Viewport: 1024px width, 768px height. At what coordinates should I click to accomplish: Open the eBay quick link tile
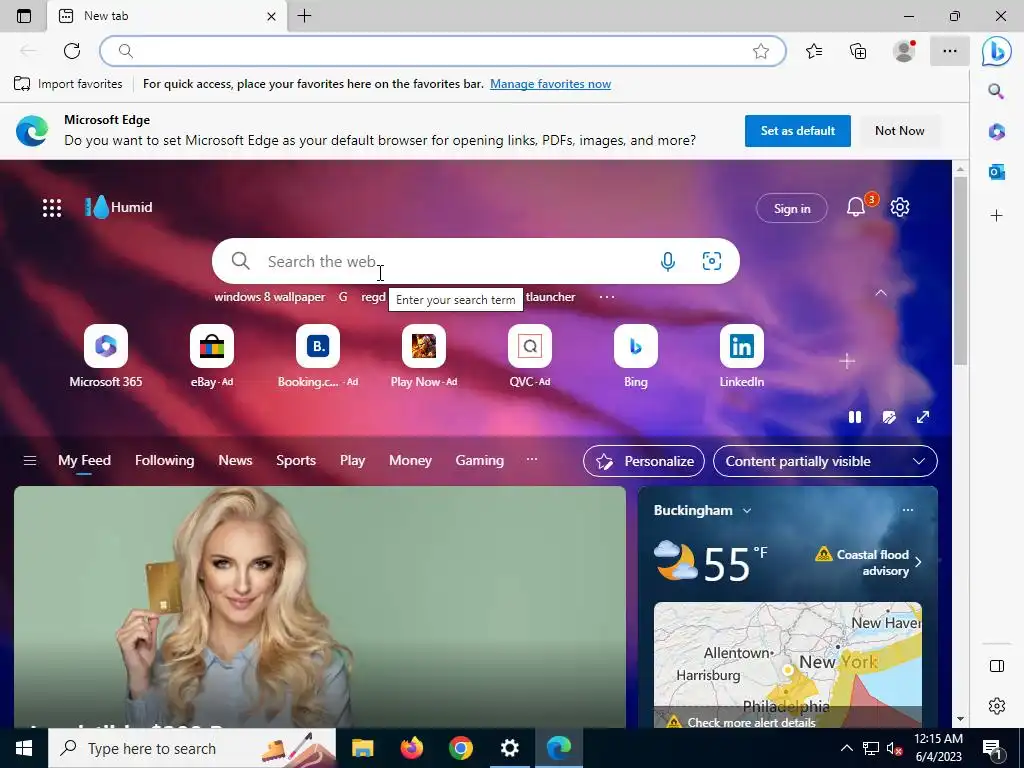(212, 357)
